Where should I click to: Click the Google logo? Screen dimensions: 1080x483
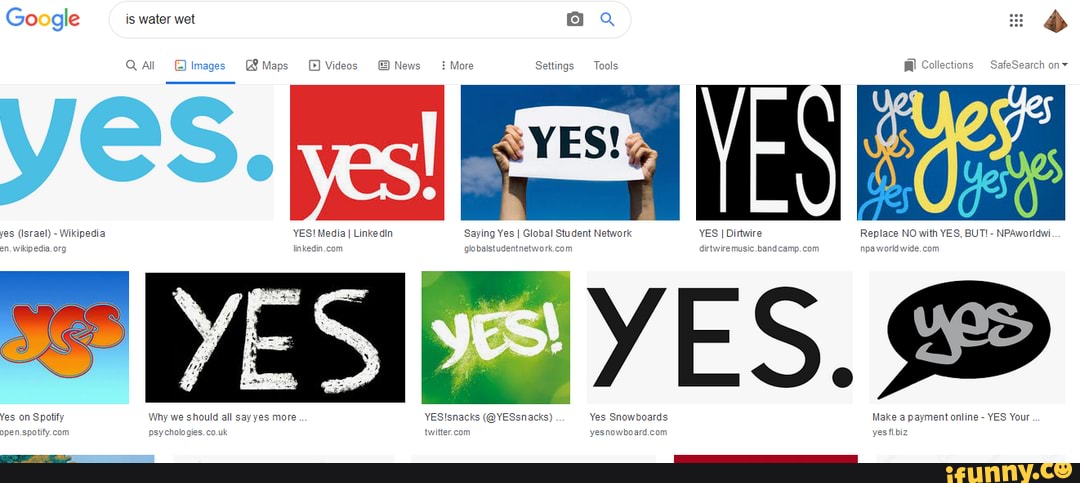click(42, 19)
